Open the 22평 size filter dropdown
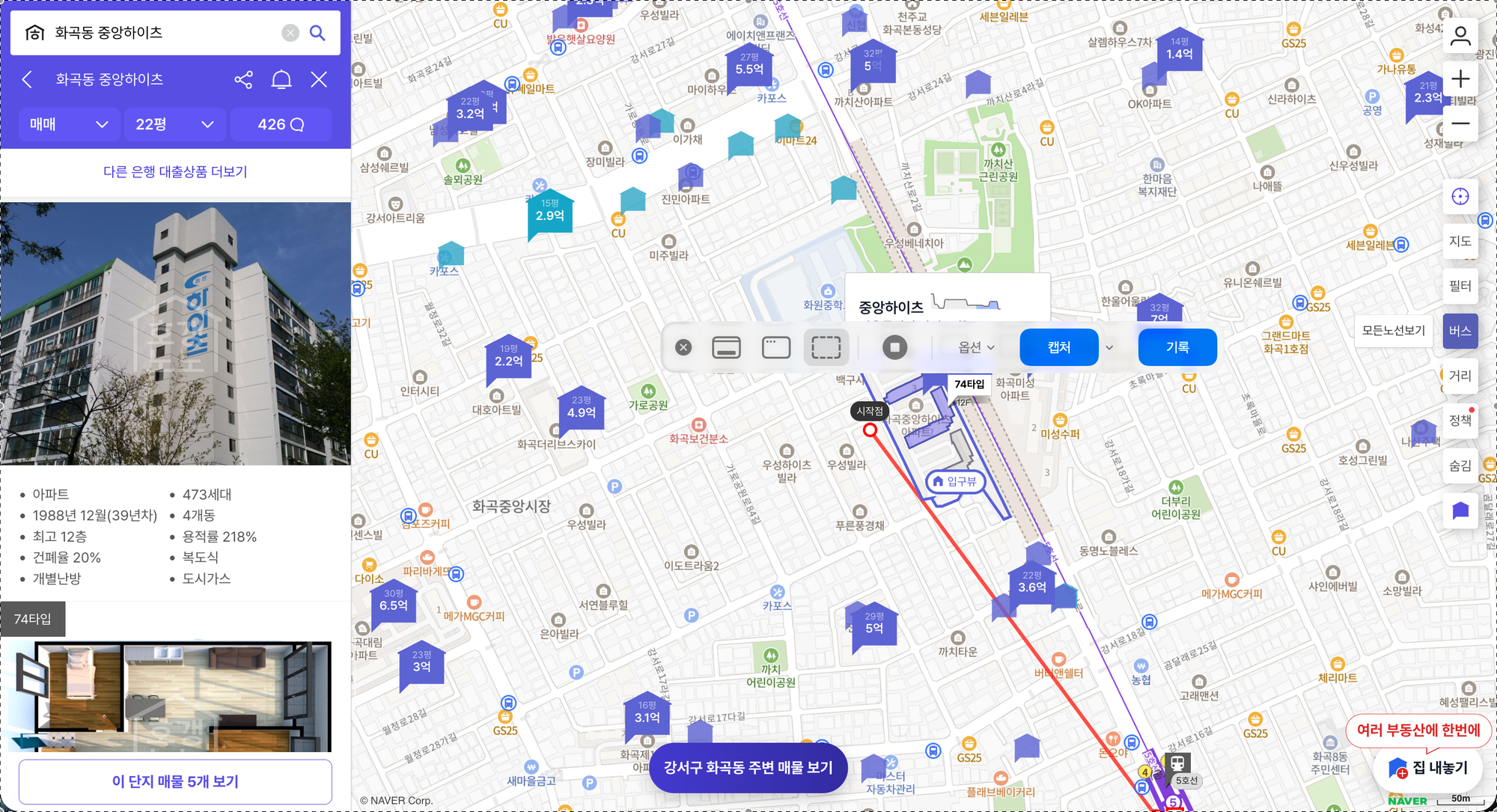 click(x=174, y=124)
